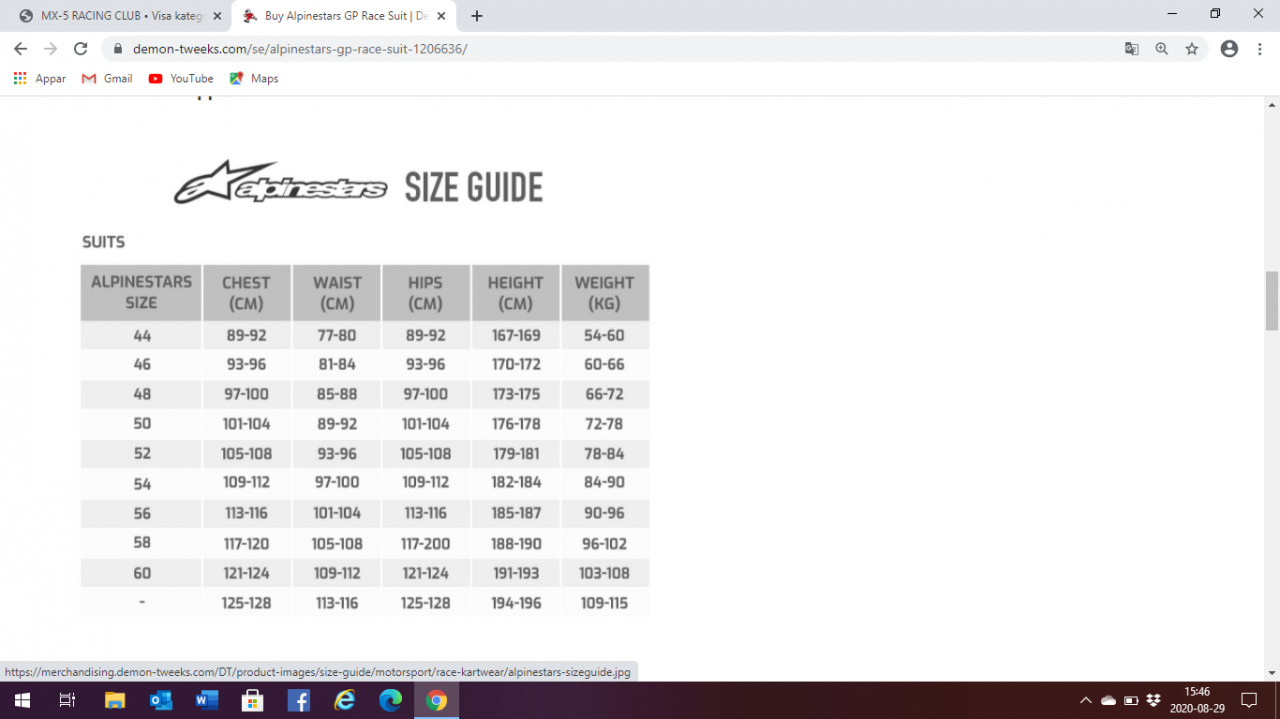
Task: Click the WAIST (CM) column header
Action: click(337, 292)
